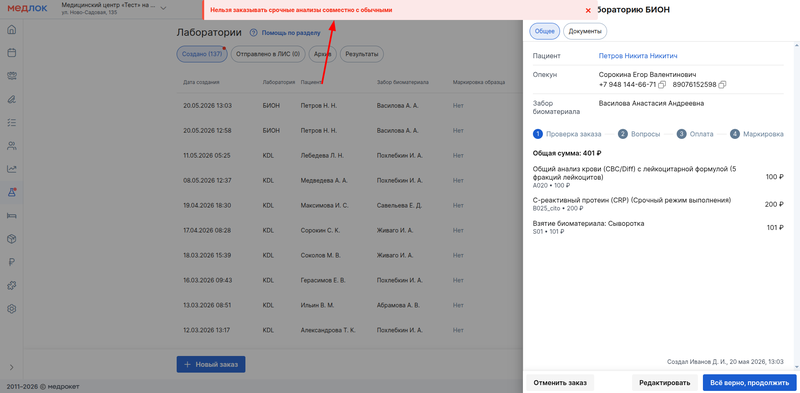800x393 pixels.
Task: Click the Забор биоматериала column header
Action: (402, 82)
